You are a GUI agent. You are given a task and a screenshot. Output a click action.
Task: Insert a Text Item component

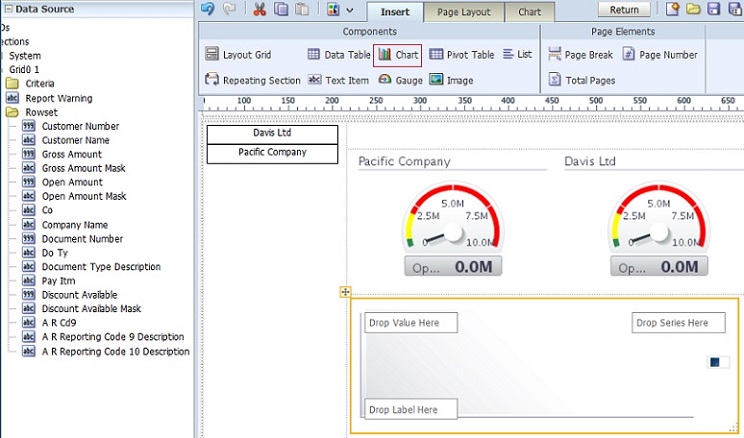tap(338, 80)
